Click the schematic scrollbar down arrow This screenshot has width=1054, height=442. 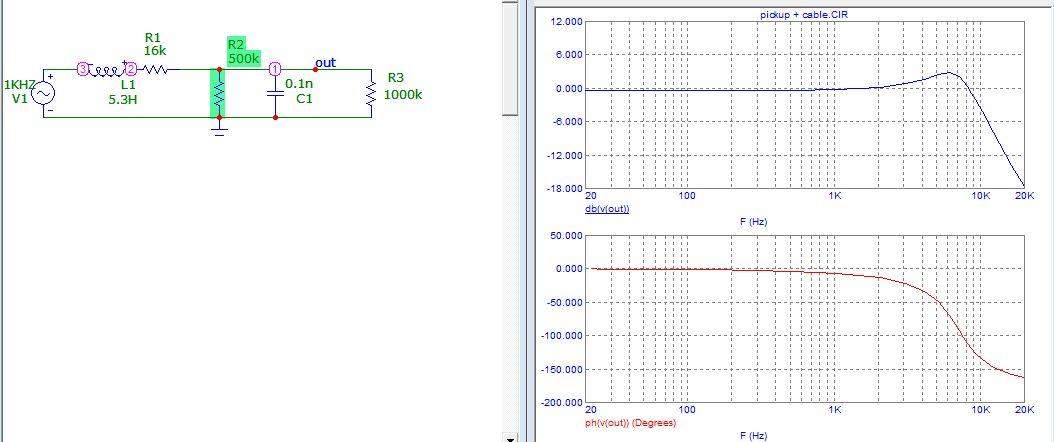coord(511,439)
